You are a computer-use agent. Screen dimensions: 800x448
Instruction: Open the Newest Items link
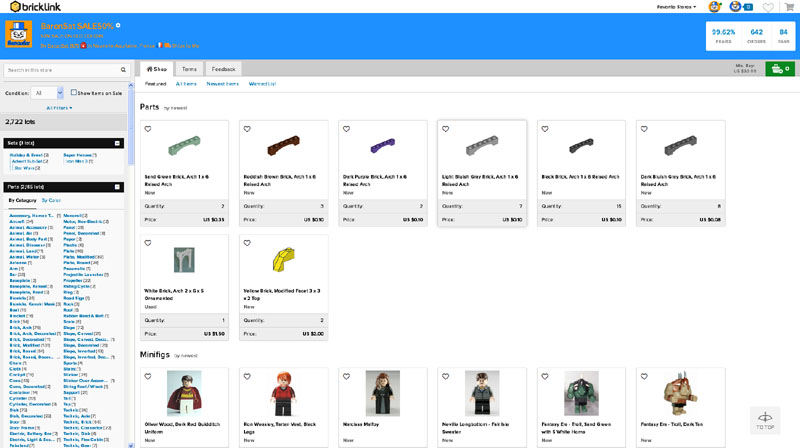click(x=222, y=84)
